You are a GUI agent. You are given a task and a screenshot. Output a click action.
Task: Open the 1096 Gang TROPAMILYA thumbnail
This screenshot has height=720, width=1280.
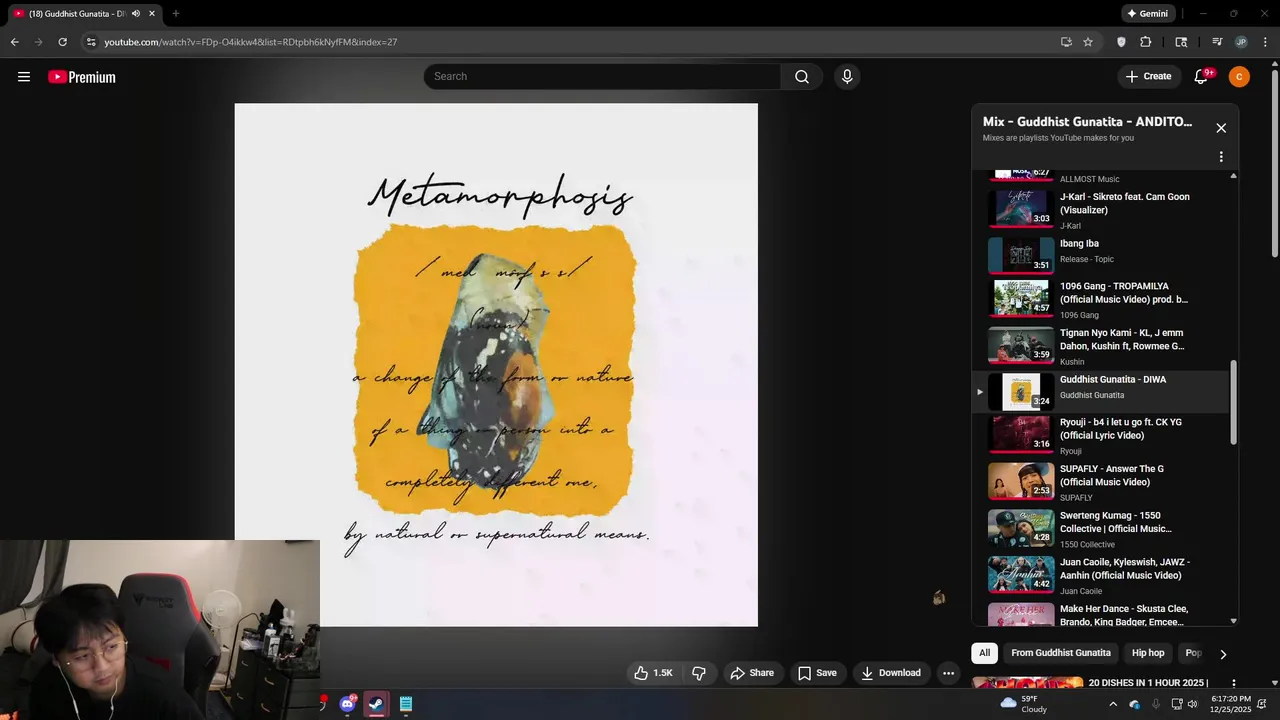(x=1021, y=298)
